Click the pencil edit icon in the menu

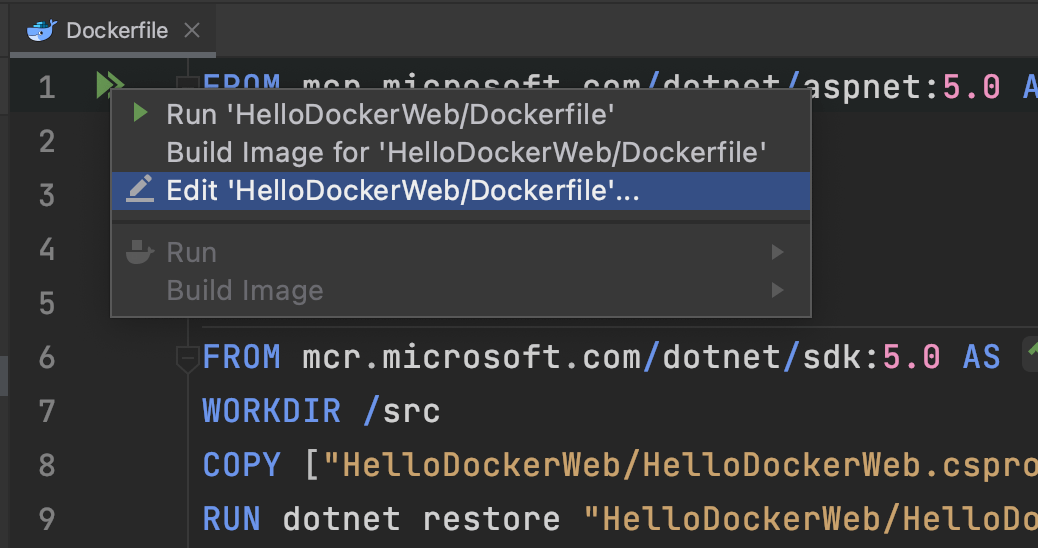tap(140, 190)
